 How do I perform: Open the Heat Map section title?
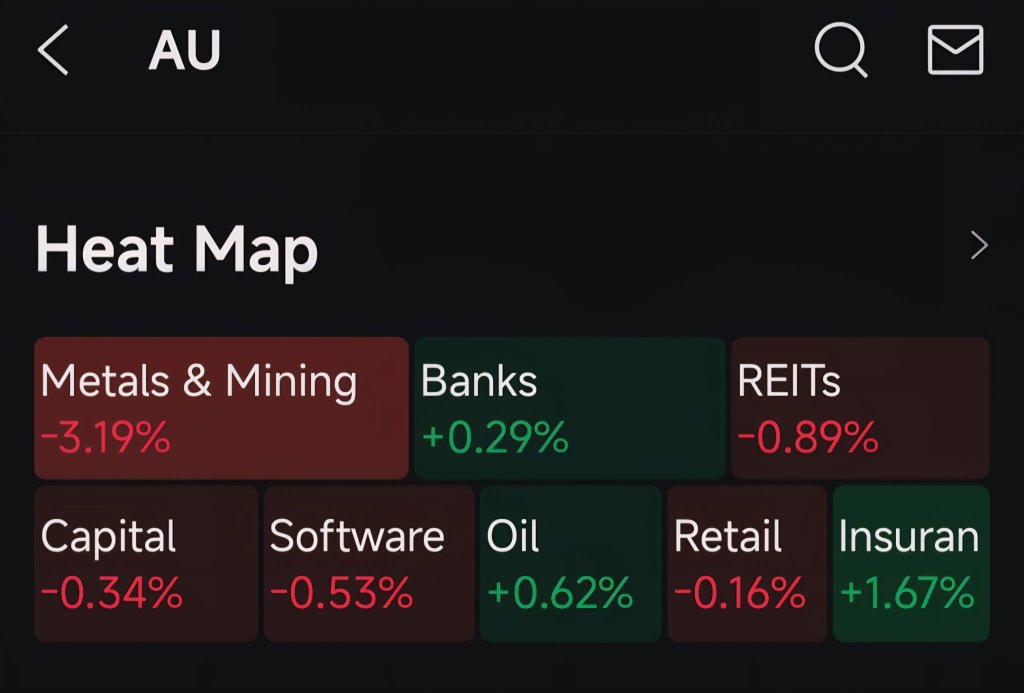(177, 250)
